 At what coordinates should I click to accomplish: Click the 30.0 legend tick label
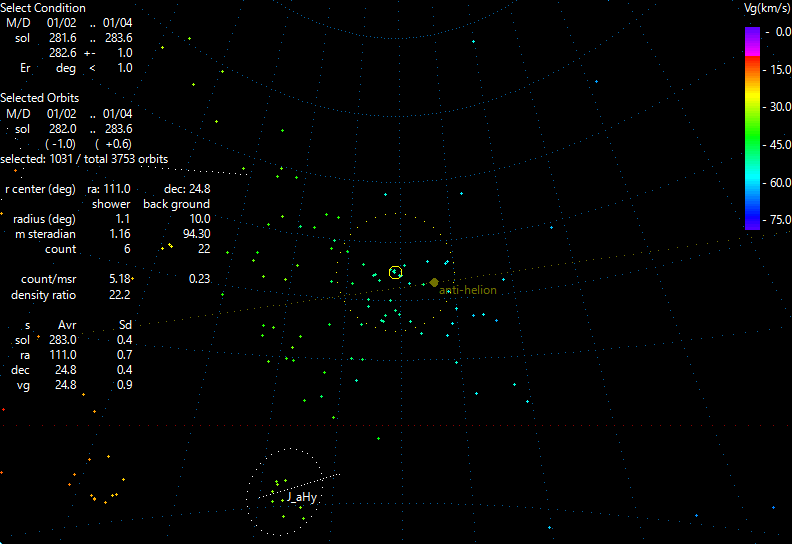point(780,107)
